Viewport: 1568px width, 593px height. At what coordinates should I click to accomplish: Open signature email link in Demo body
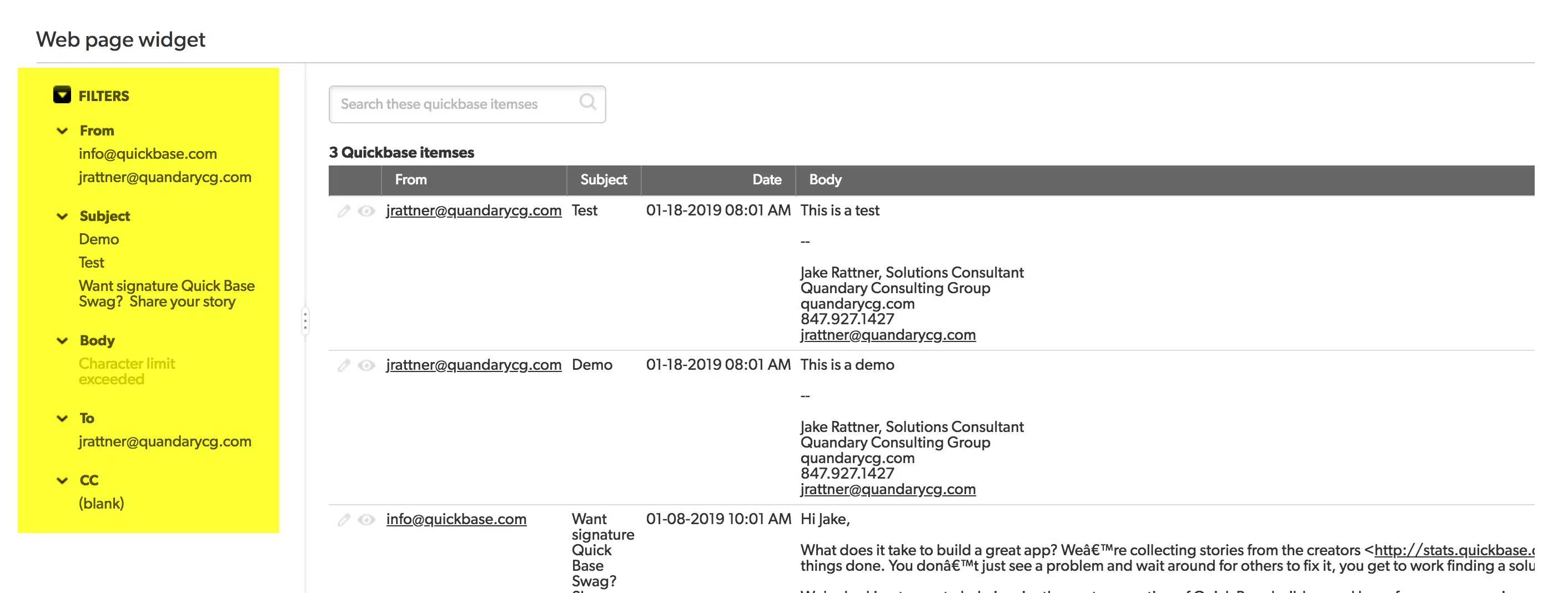(x=887, y=490)
